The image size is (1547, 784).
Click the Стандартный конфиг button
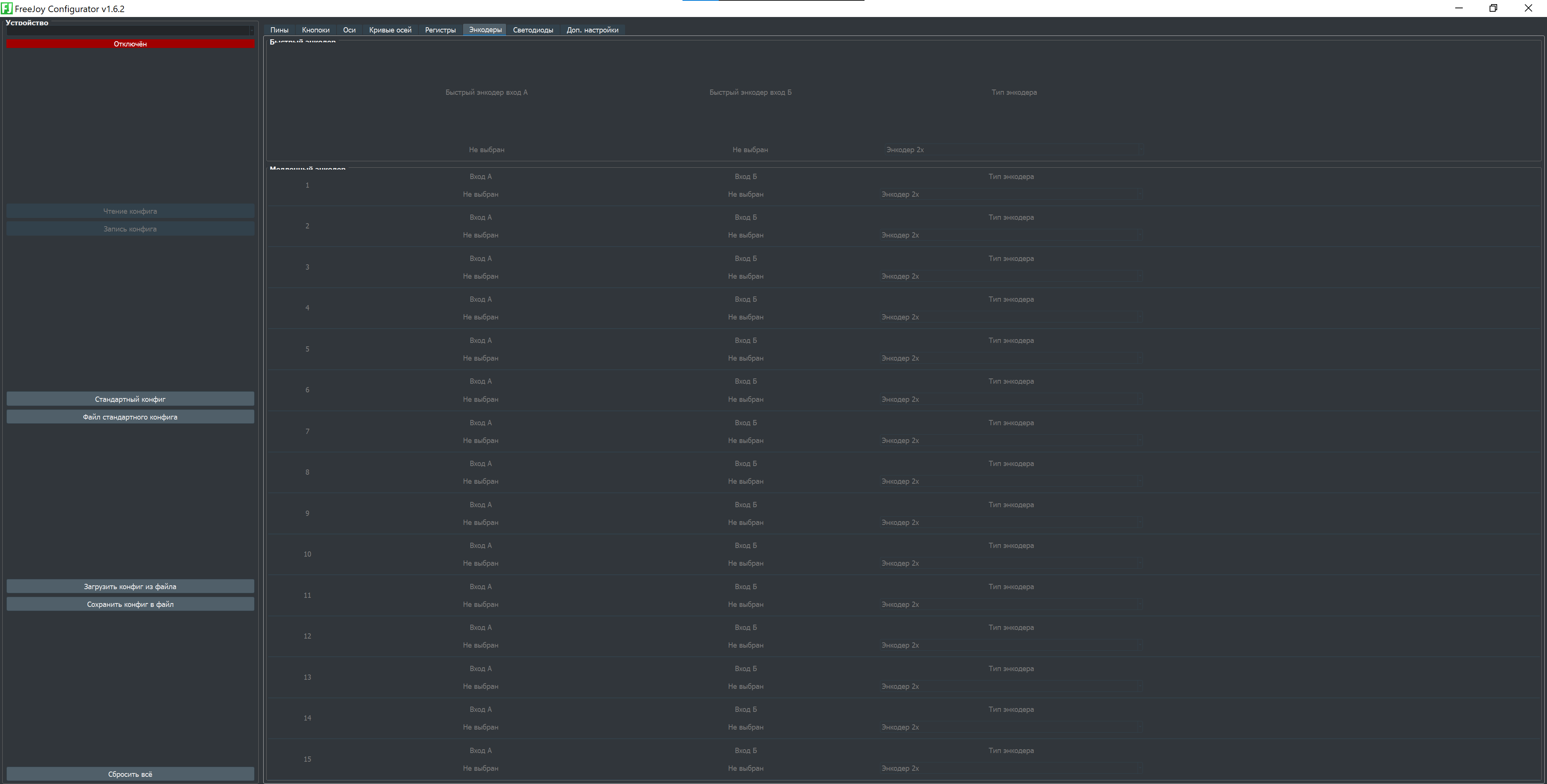point(130,399)
